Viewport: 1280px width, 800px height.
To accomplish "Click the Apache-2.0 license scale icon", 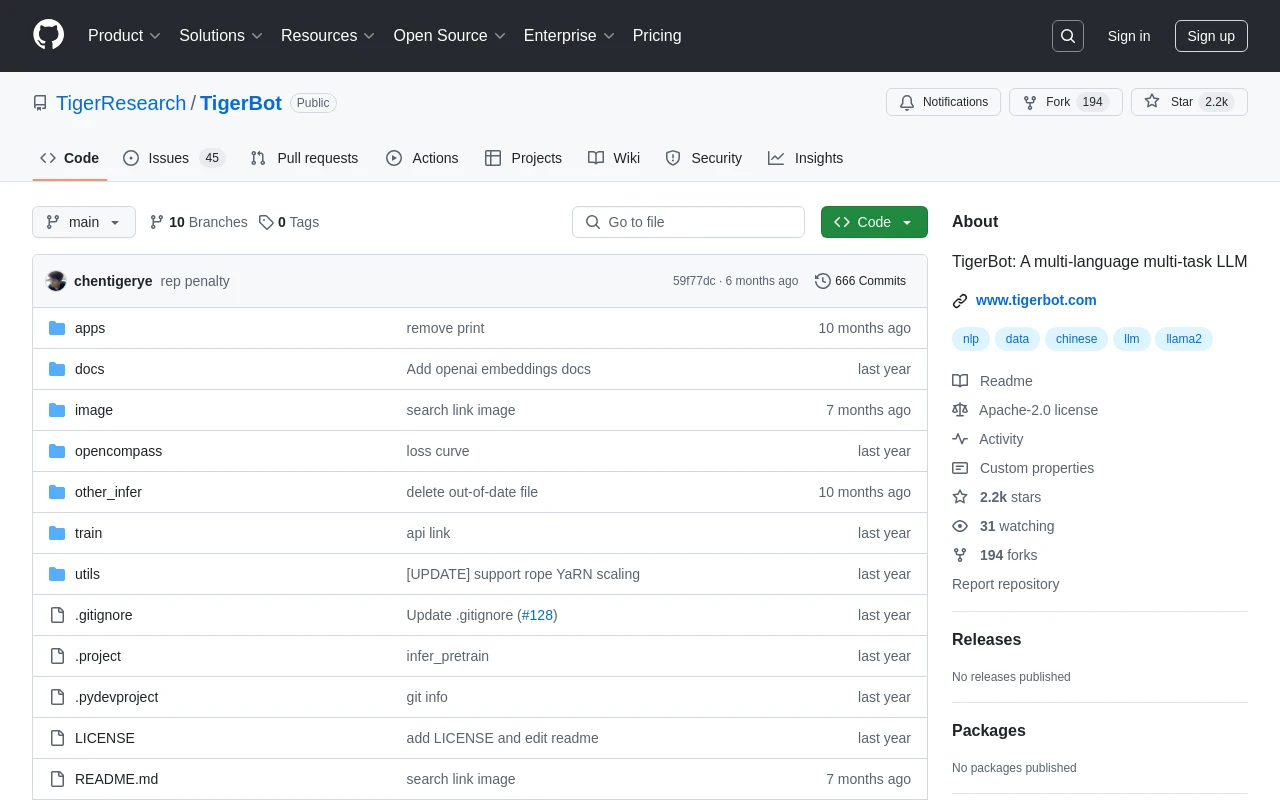I will (x=960, y=410).
